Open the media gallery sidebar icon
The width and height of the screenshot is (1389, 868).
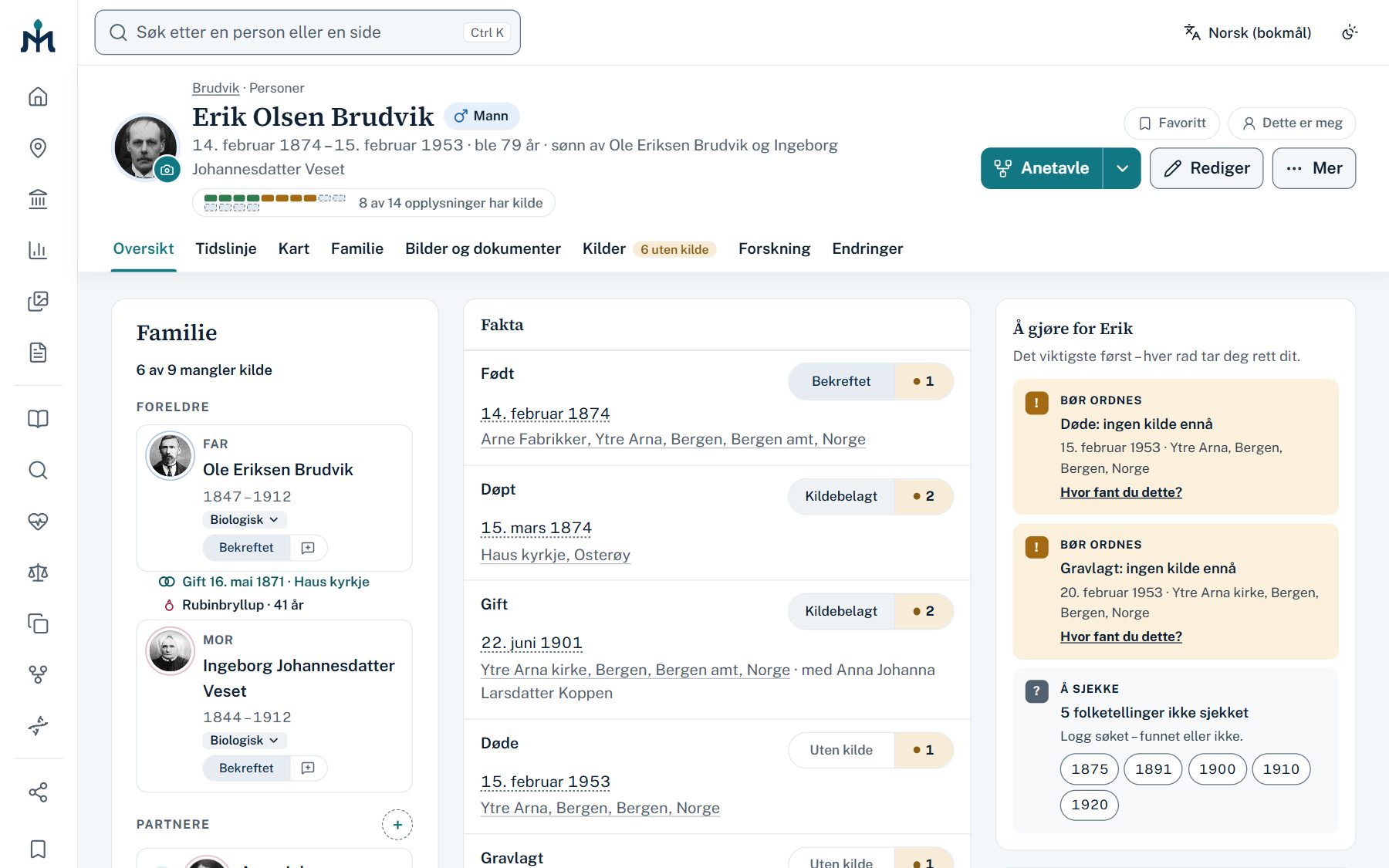pyautogui.click(x=38, y=301)
